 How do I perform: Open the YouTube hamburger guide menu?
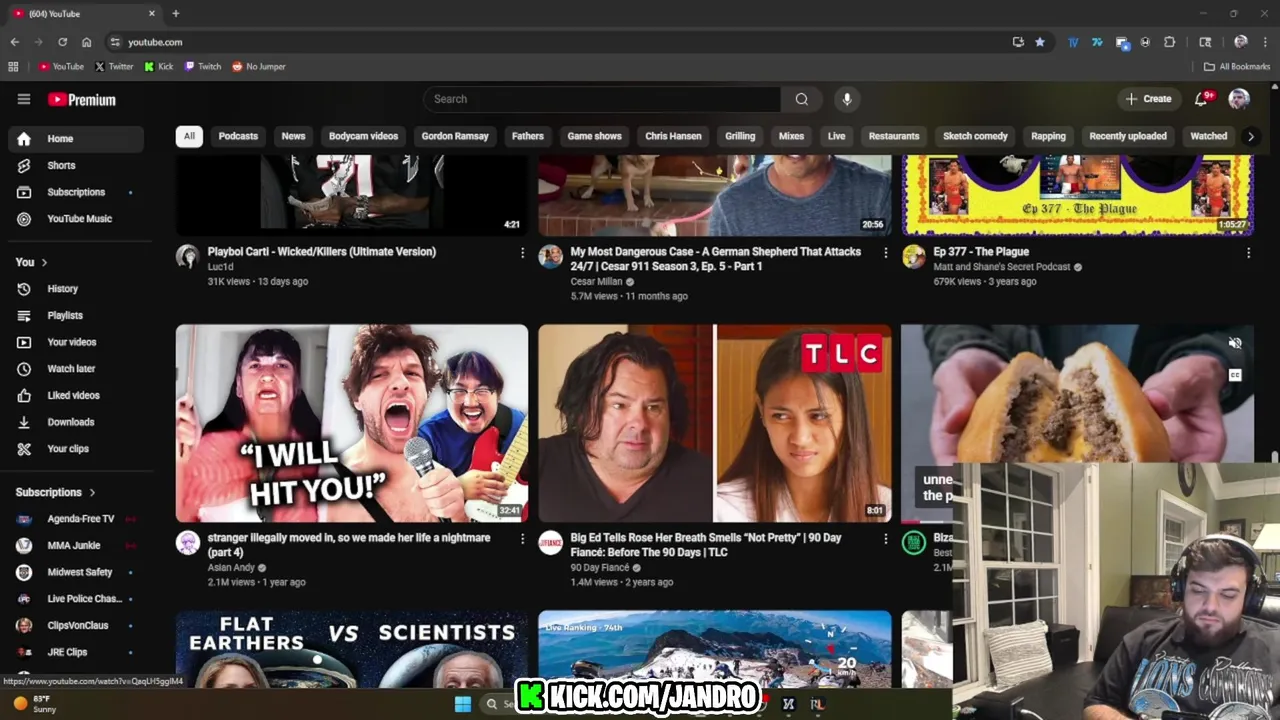click(x=24, y=99)
